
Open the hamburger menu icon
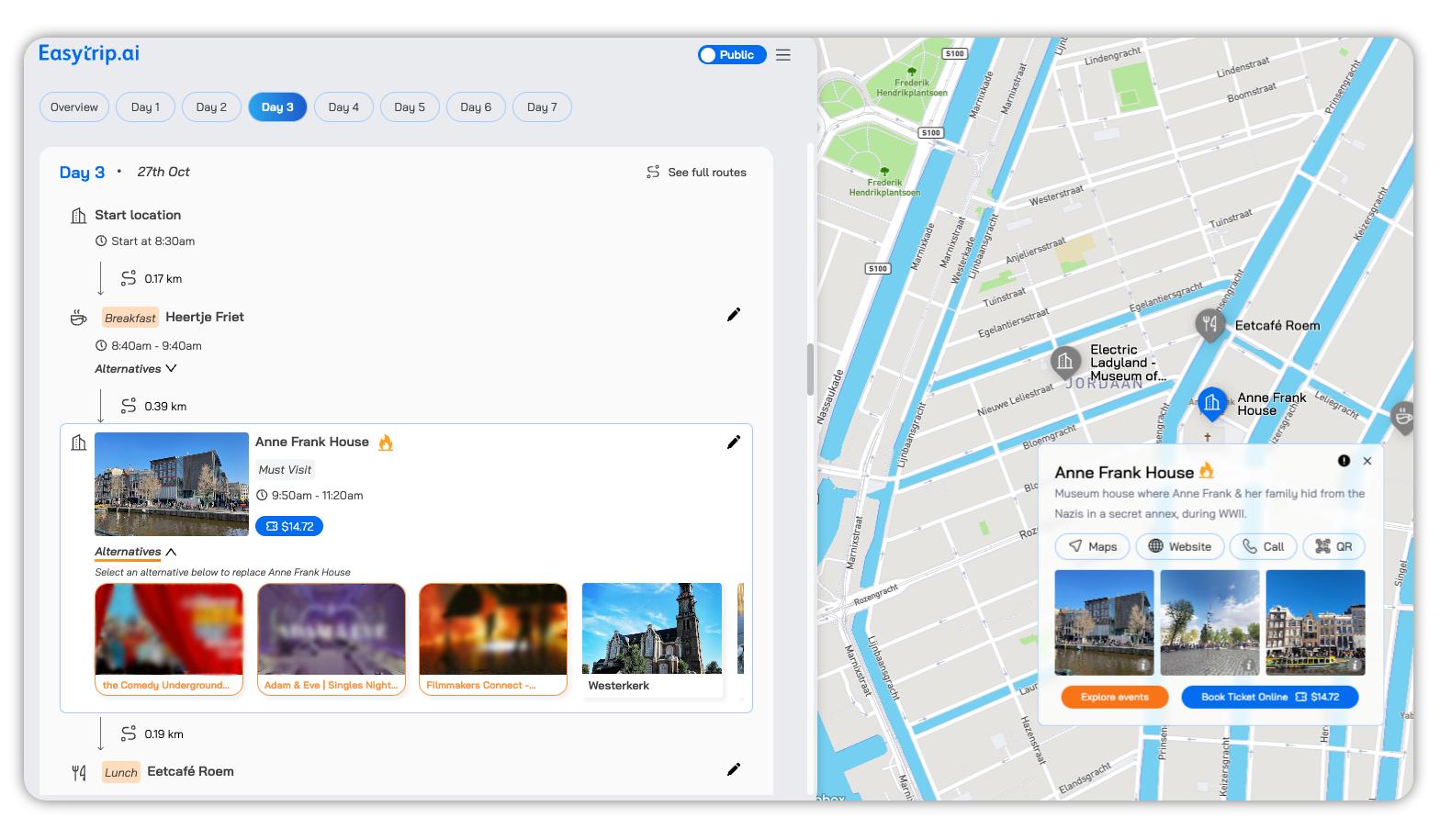click(782, 55)
